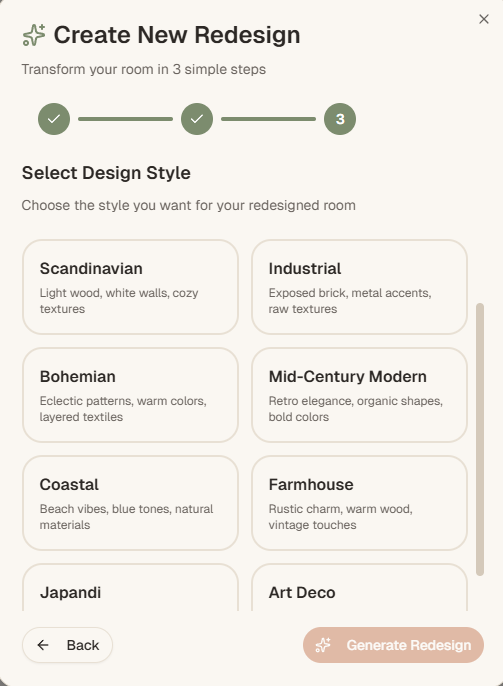503x686 pixels.
Task: Choose the Industrial style option
Action: click(x=360, y=287)
